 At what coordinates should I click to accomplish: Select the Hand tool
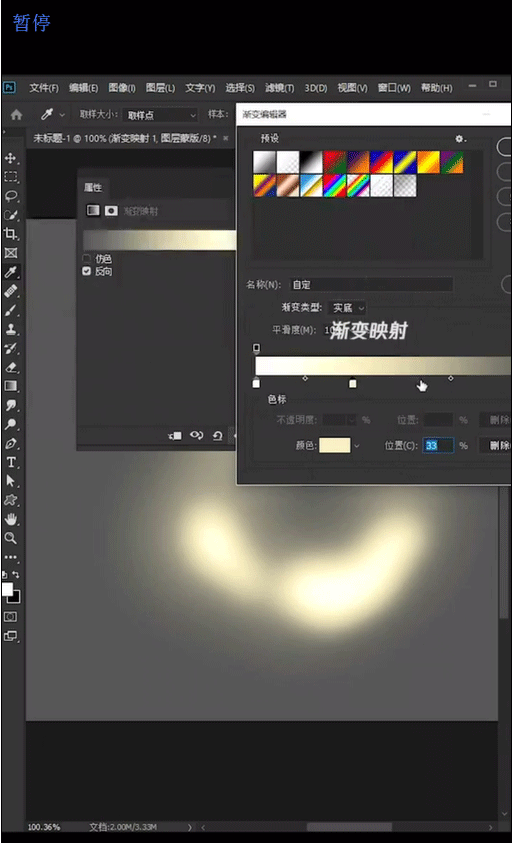[x=10, y=519]
